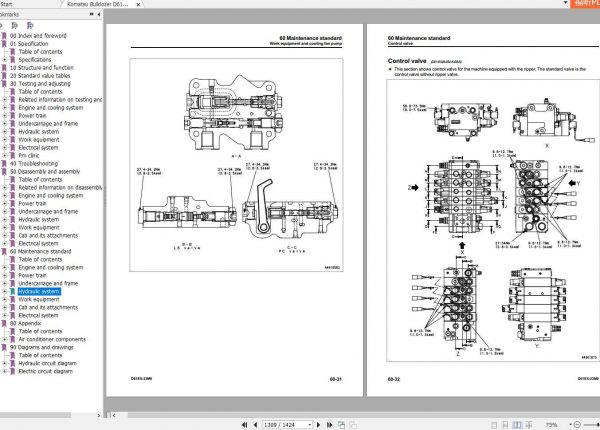Open 50 Disassembly and assembly bookmark
The height and width of the screenshot is (430, 600).
[45, 172]
